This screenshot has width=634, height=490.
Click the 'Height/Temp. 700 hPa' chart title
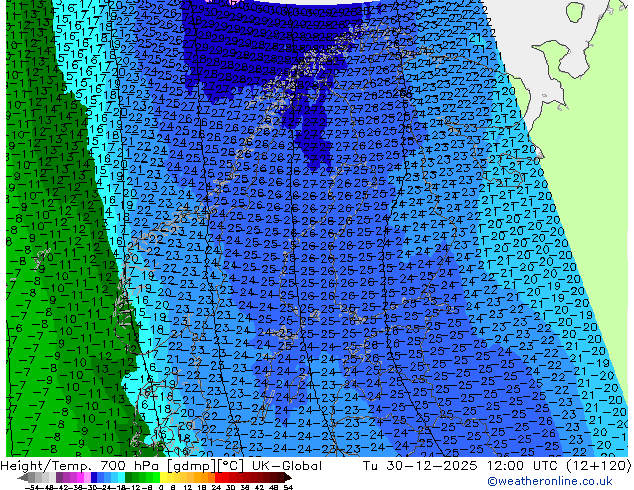[x=81, y=466]
